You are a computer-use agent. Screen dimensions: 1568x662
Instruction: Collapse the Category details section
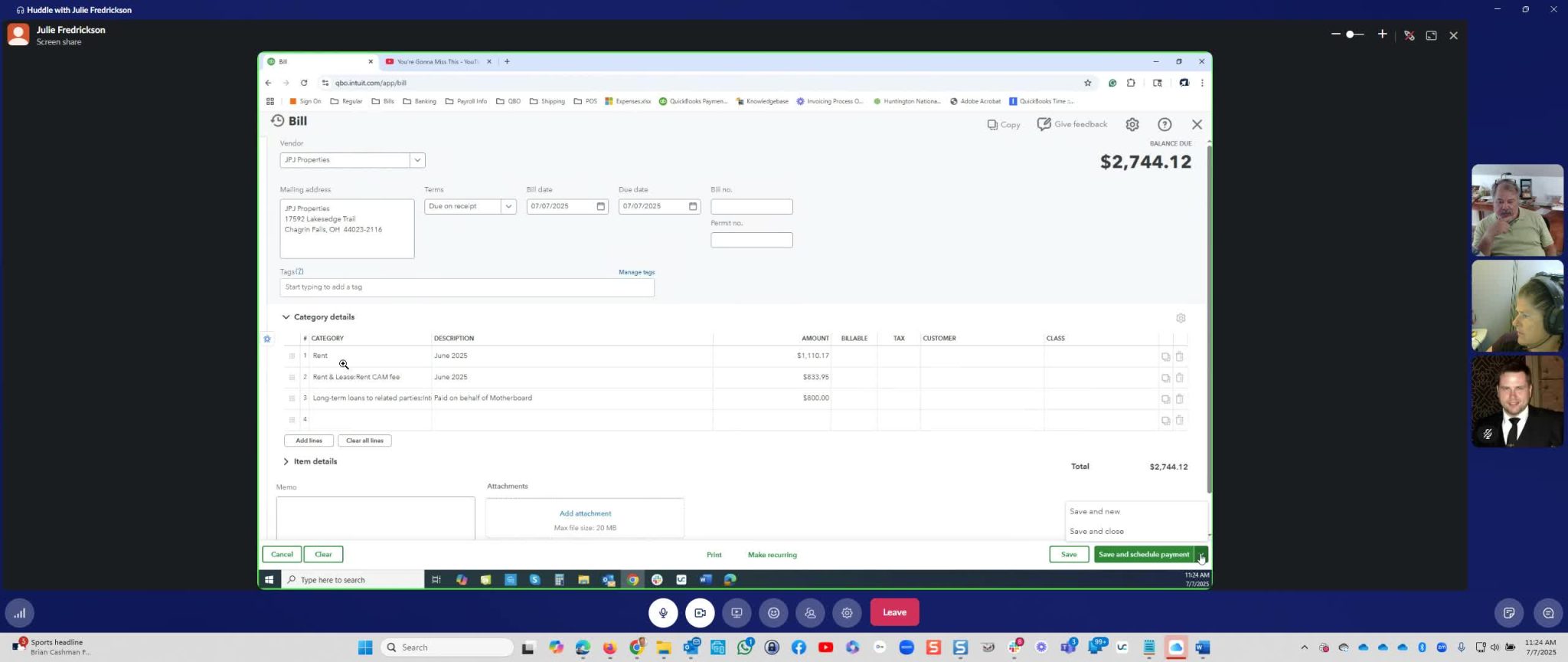pos(286,317)
